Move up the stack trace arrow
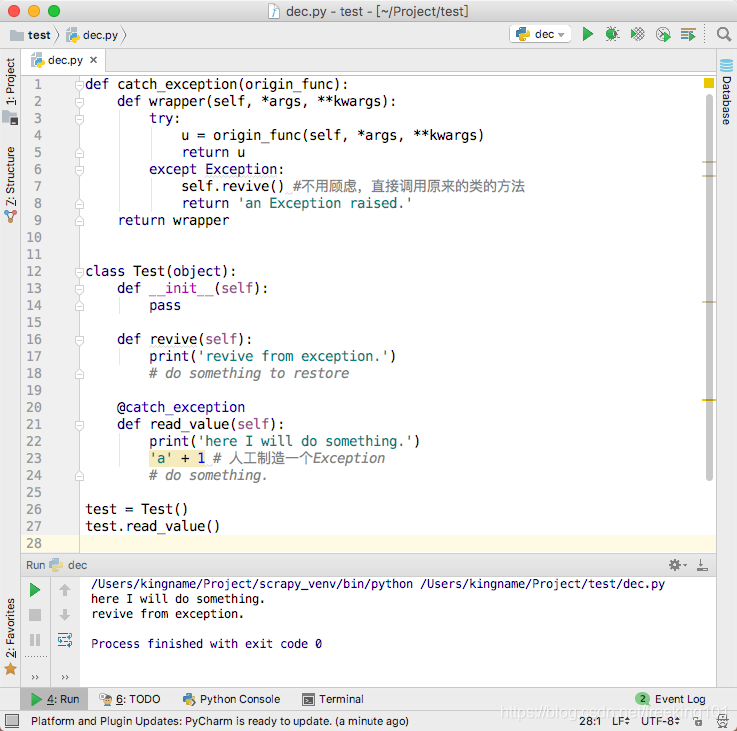This screenshot has width=737, height=731. [x=65, y=590]
